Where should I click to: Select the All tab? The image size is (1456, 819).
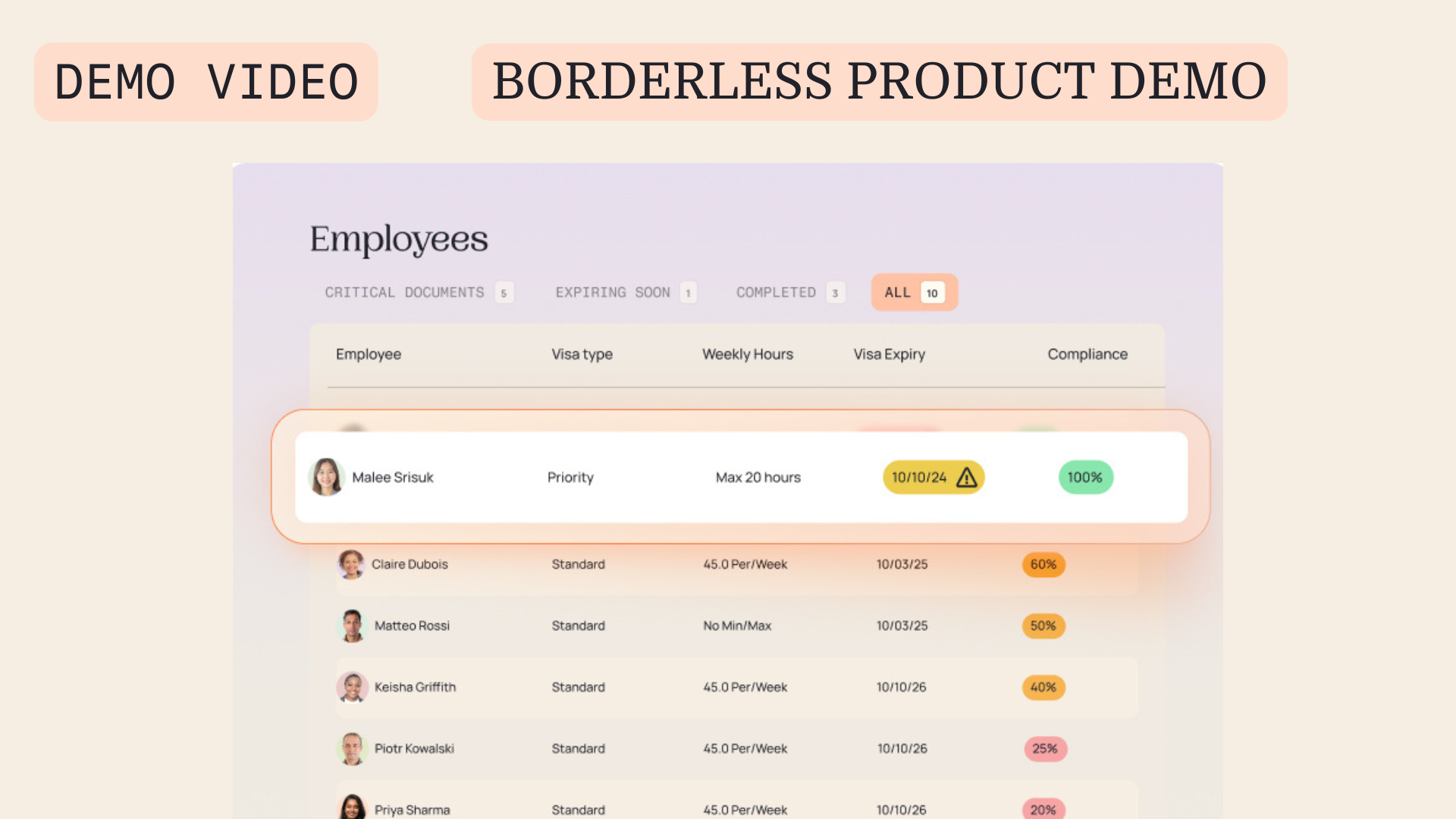click(x=914, y=293)
